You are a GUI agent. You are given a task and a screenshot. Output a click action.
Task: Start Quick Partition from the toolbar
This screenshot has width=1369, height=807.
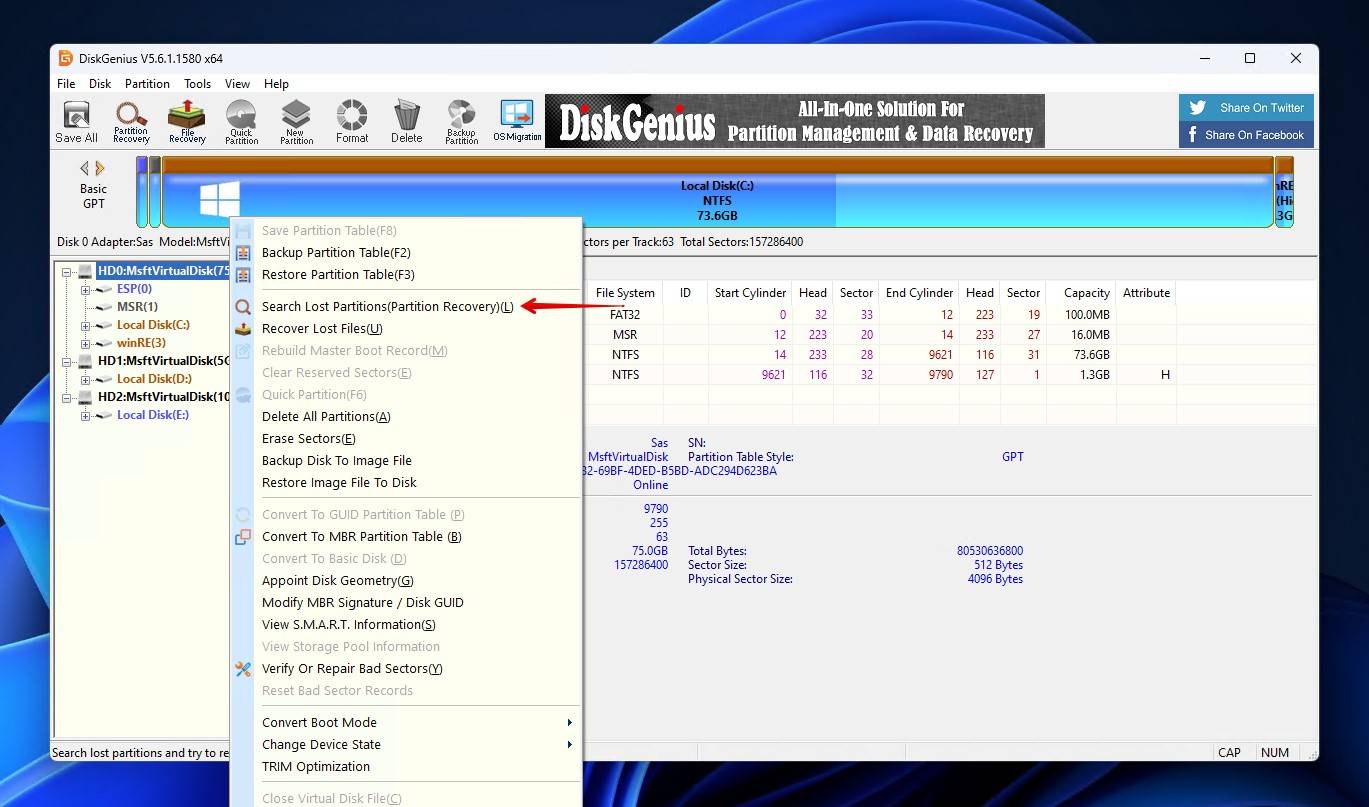(x=241, y=122)
